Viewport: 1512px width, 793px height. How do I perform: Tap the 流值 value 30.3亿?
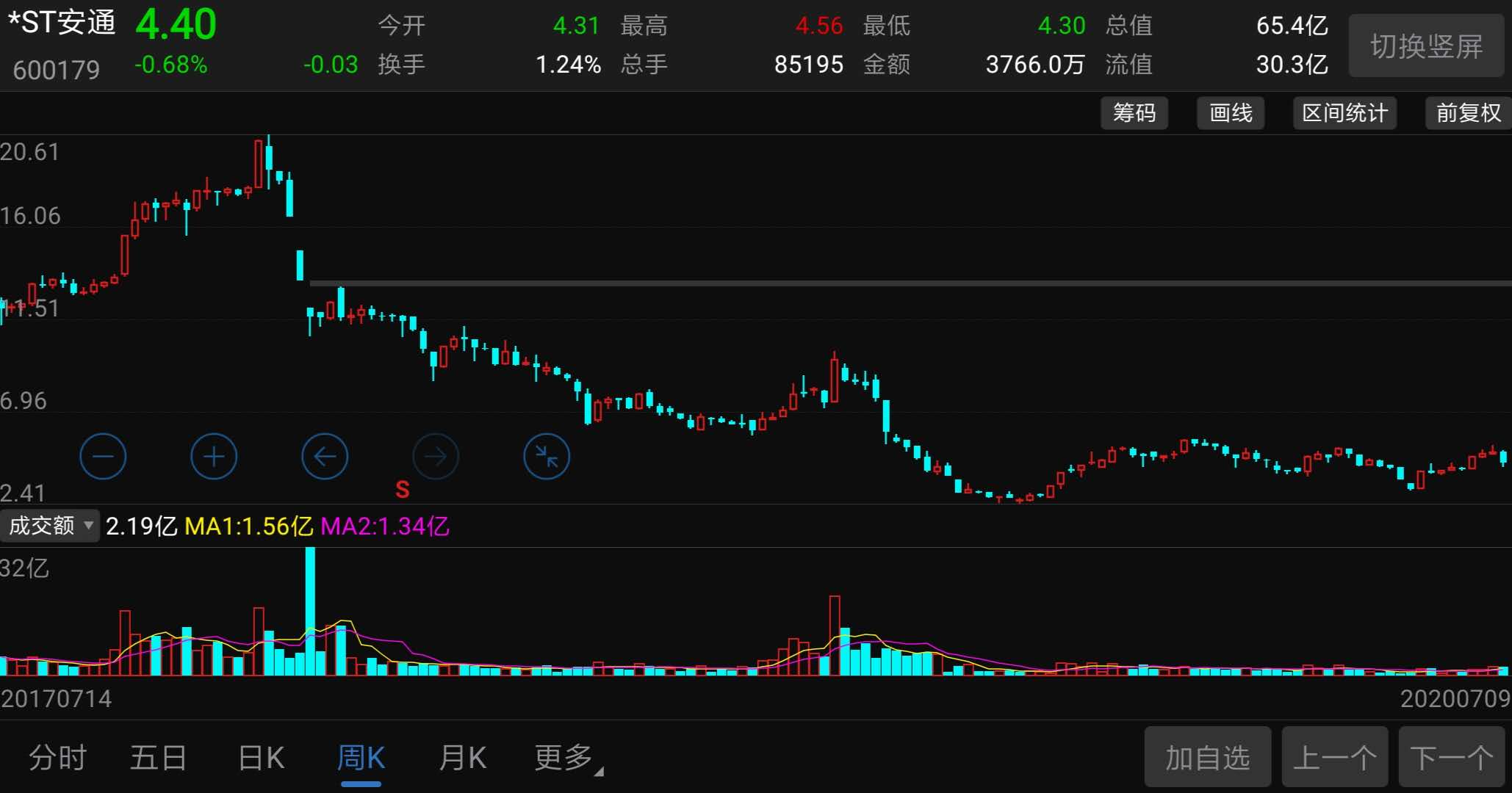[1292, 65]
